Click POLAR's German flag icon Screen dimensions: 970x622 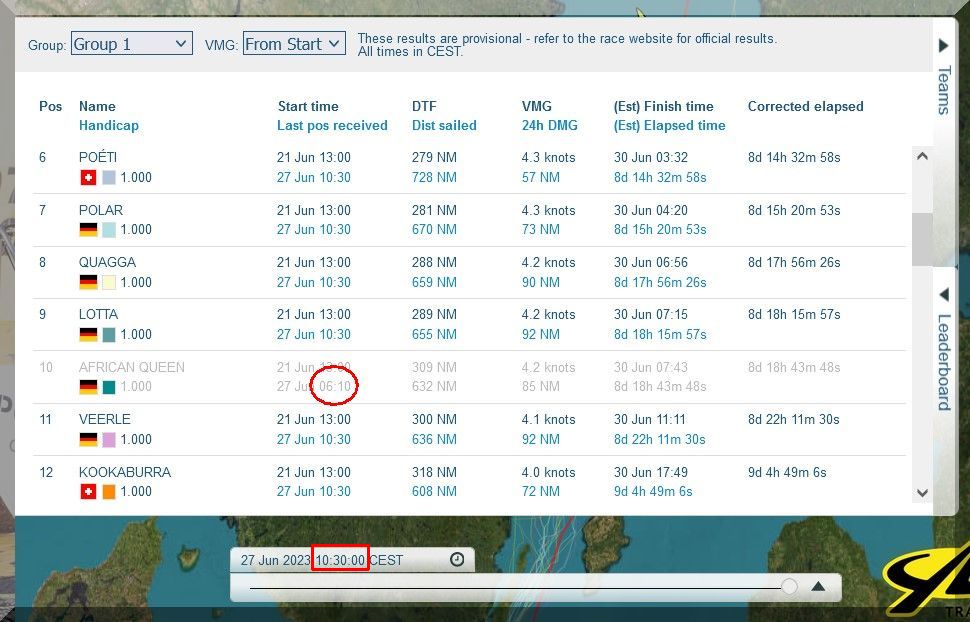point(88,230)
